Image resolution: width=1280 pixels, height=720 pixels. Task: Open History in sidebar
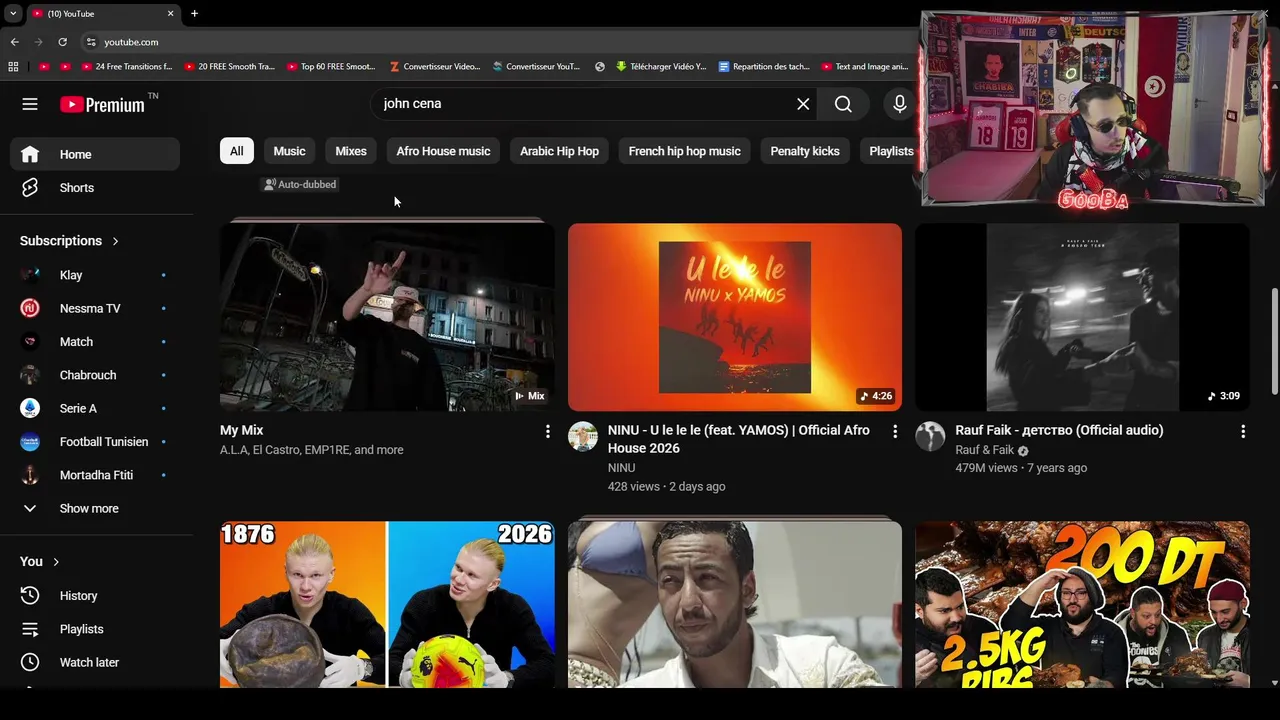point(95,596)
